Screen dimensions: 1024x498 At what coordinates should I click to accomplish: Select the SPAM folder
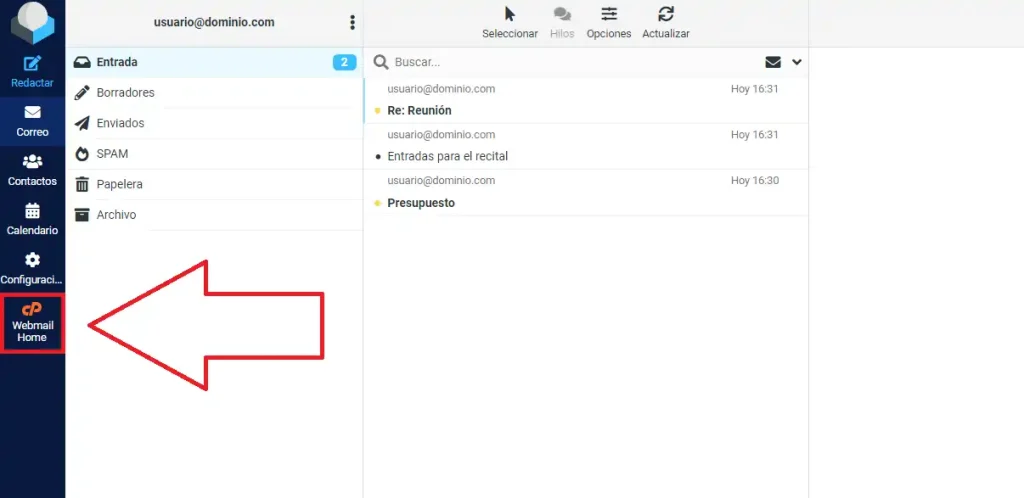pos(112,154)
